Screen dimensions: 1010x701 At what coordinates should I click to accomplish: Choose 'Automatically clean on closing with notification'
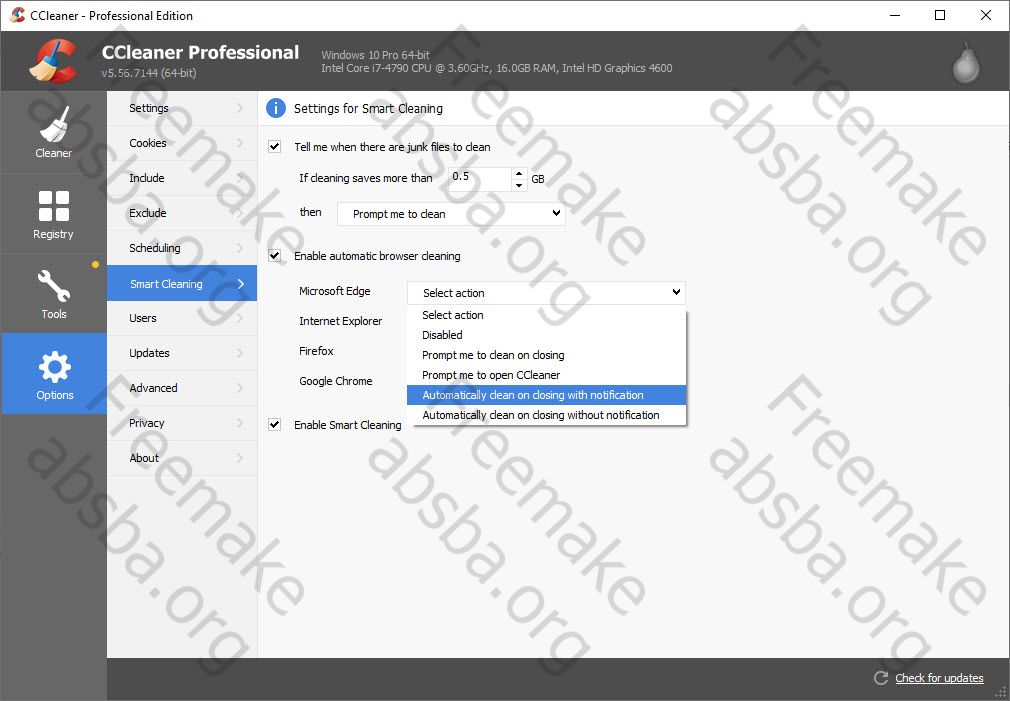pyautogui.click(x=546, y=395)
